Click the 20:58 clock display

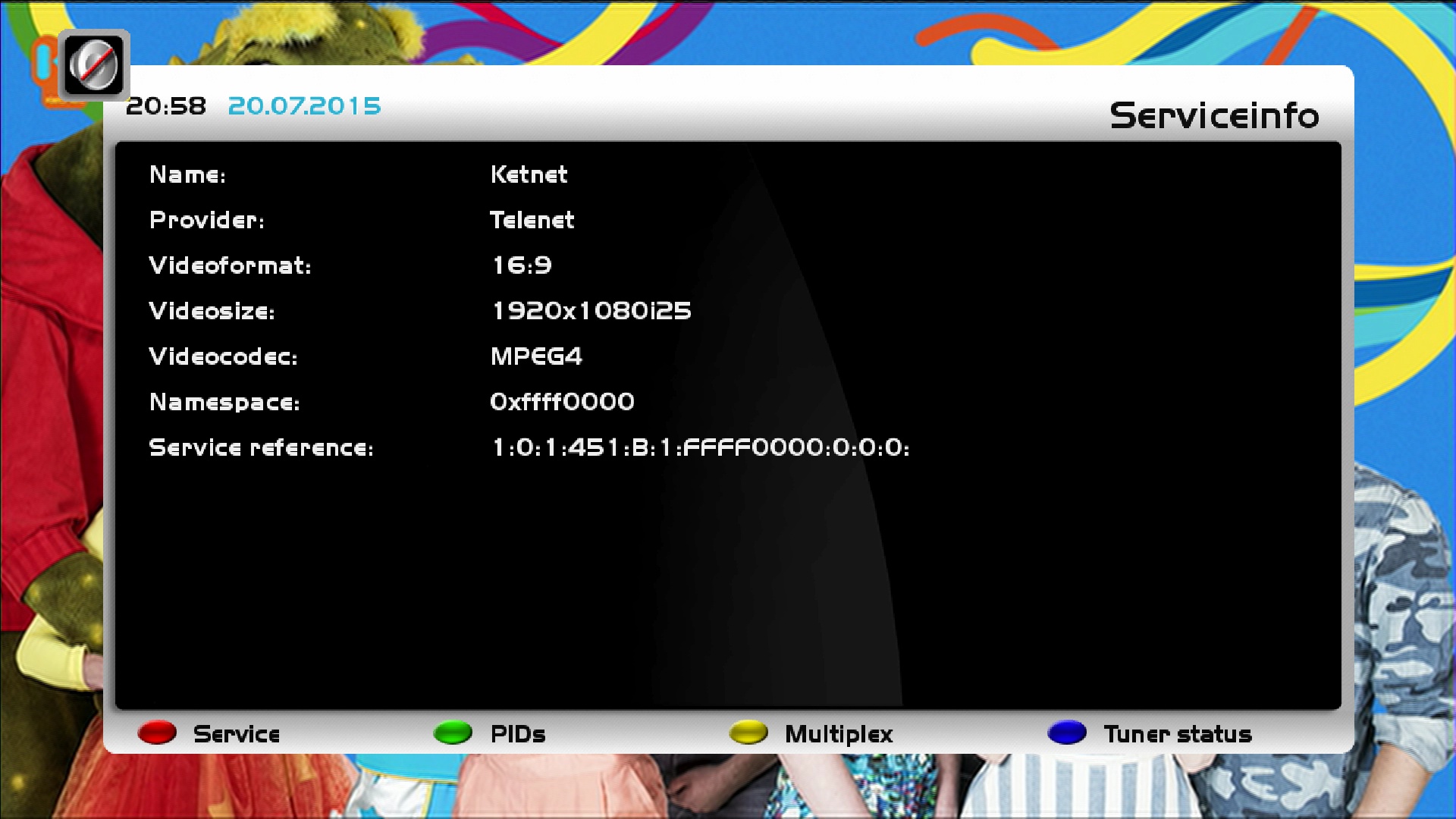tap(166, 106)
